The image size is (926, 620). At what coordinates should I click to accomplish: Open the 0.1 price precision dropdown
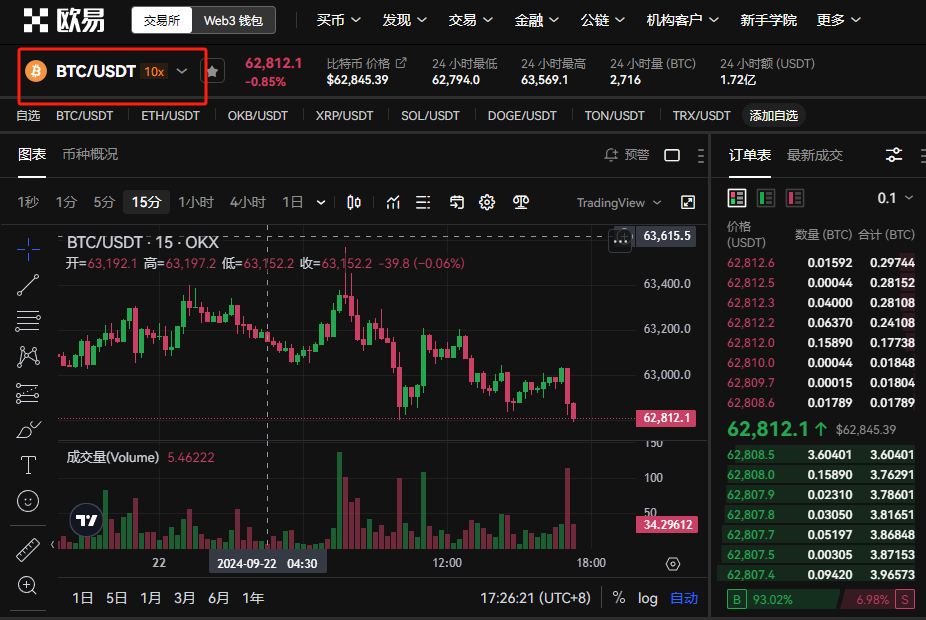(895, 198)
